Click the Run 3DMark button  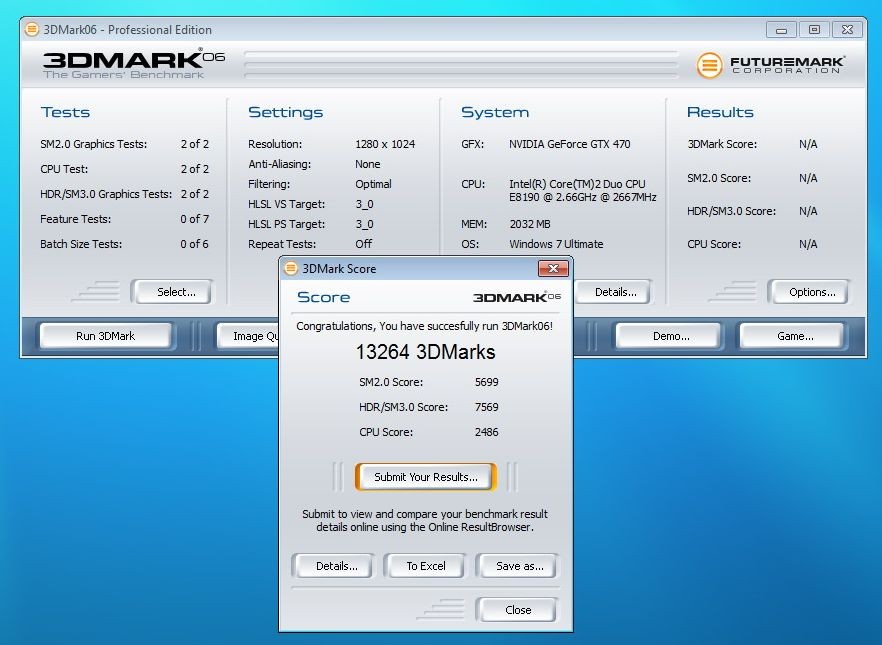(x=105, y=336)
